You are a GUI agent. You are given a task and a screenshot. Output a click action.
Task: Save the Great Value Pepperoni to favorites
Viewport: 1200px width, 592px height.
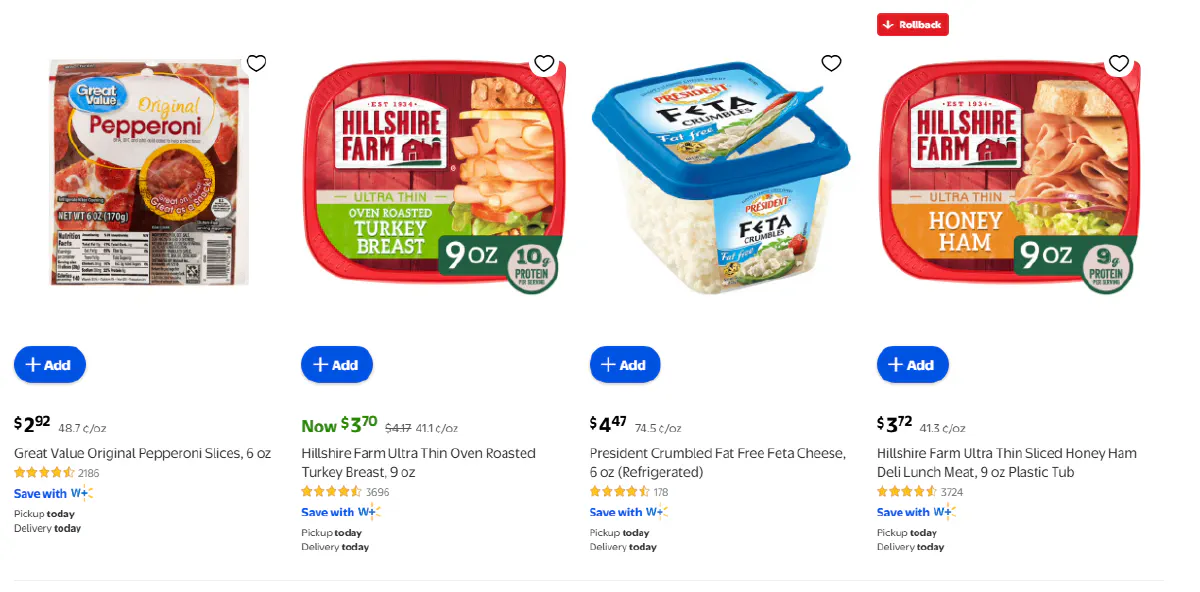click(256, 63)
